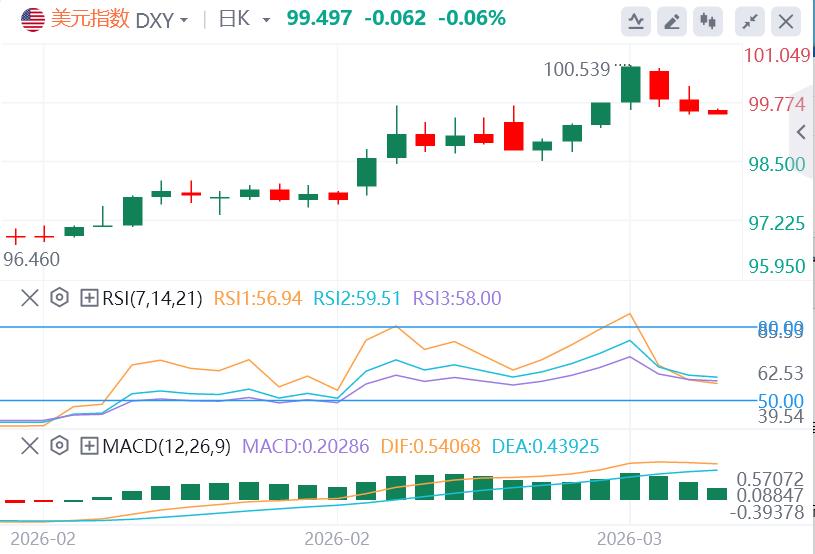Click the change value -0.062
815x554 pixels.
[x=395, y=19]
